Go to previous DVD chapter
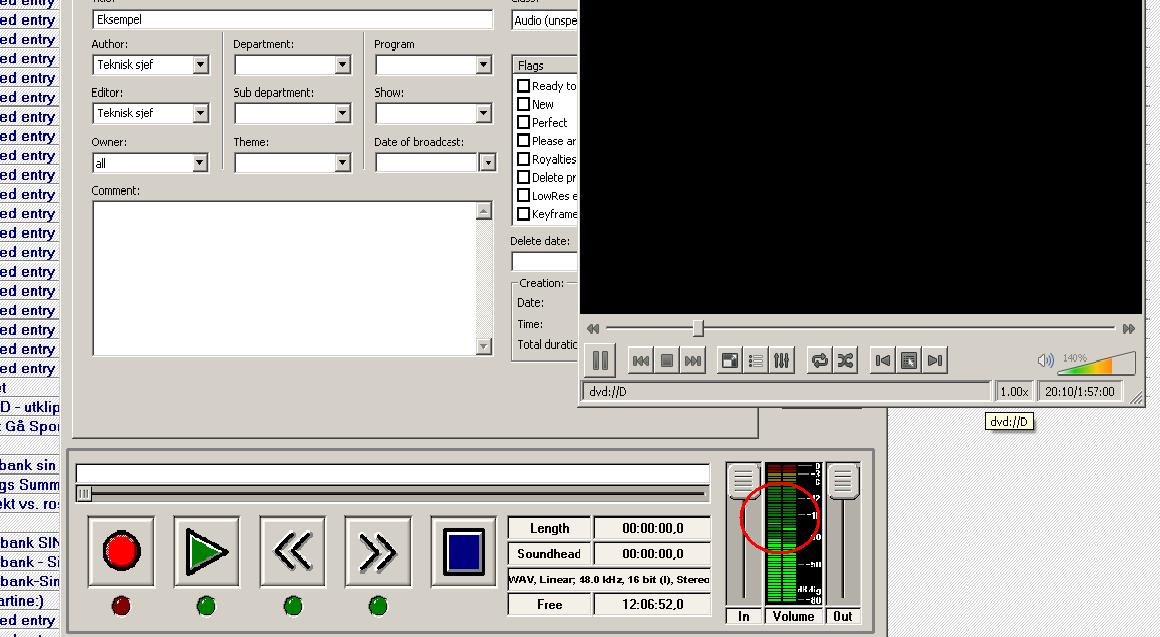Screen dimensions: 1160x637 click(x=883, y=360)
